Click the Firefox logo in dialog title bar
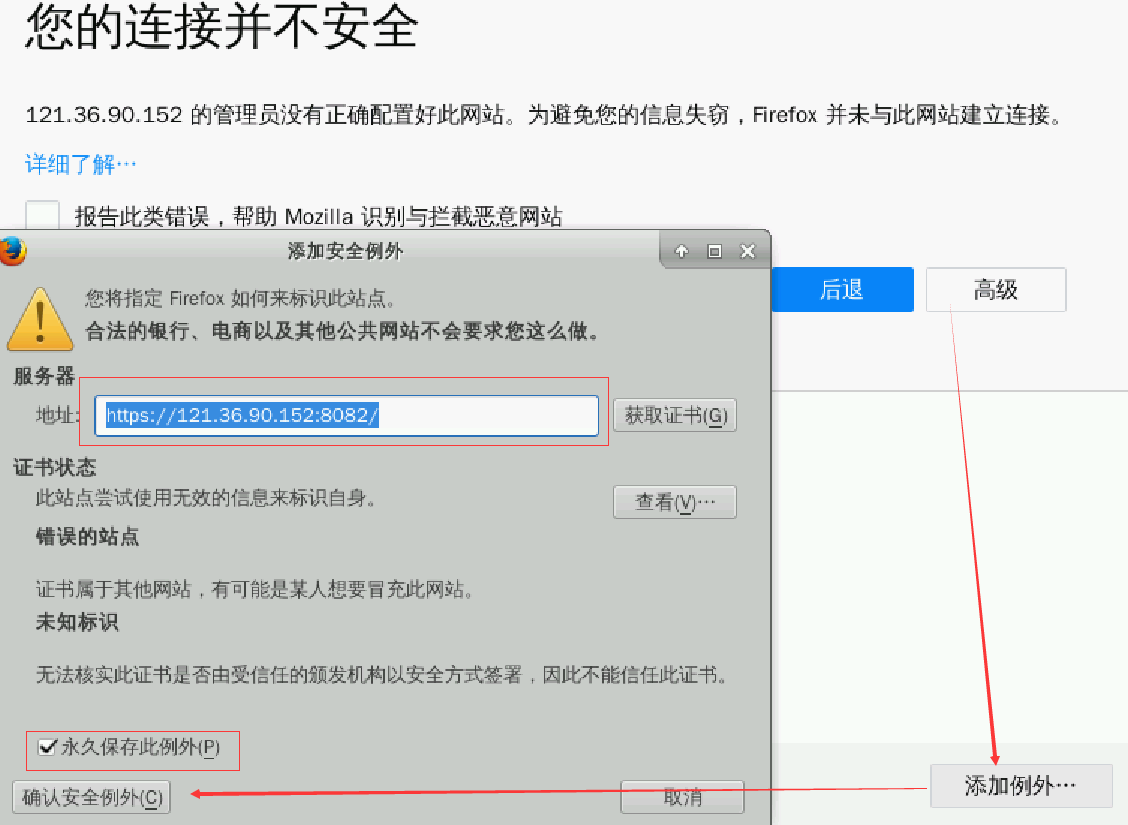The width and height of the screenshot is (1128, 825). (x=11, y=250)
